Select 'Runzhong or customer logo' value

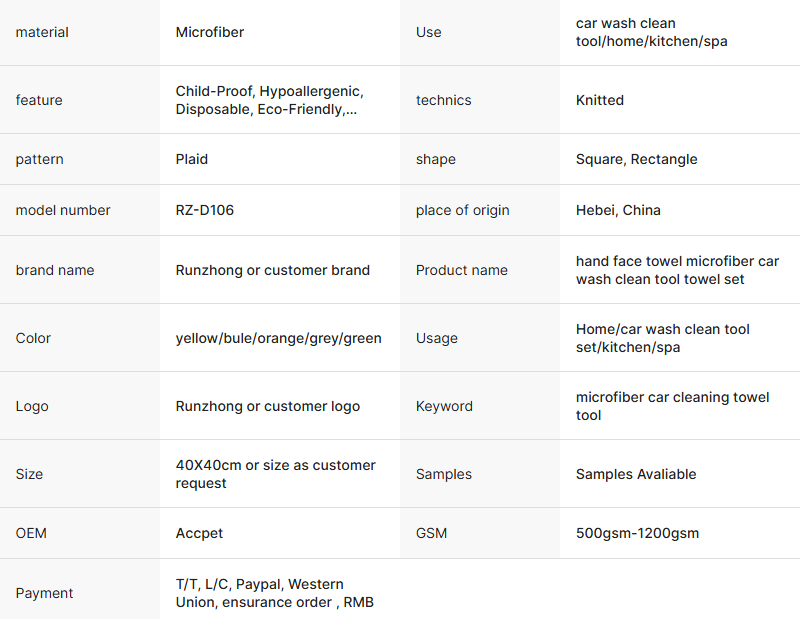(268, 406)
